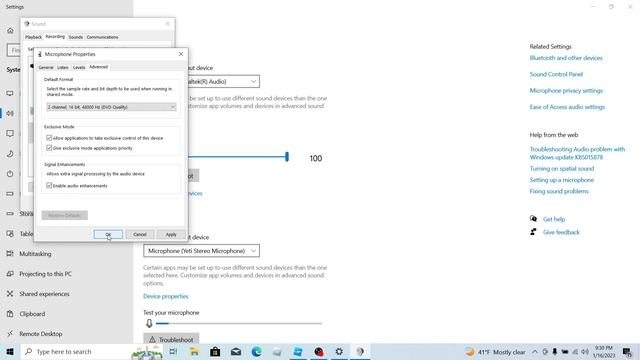Click the Settings home icon

(10, 31)
